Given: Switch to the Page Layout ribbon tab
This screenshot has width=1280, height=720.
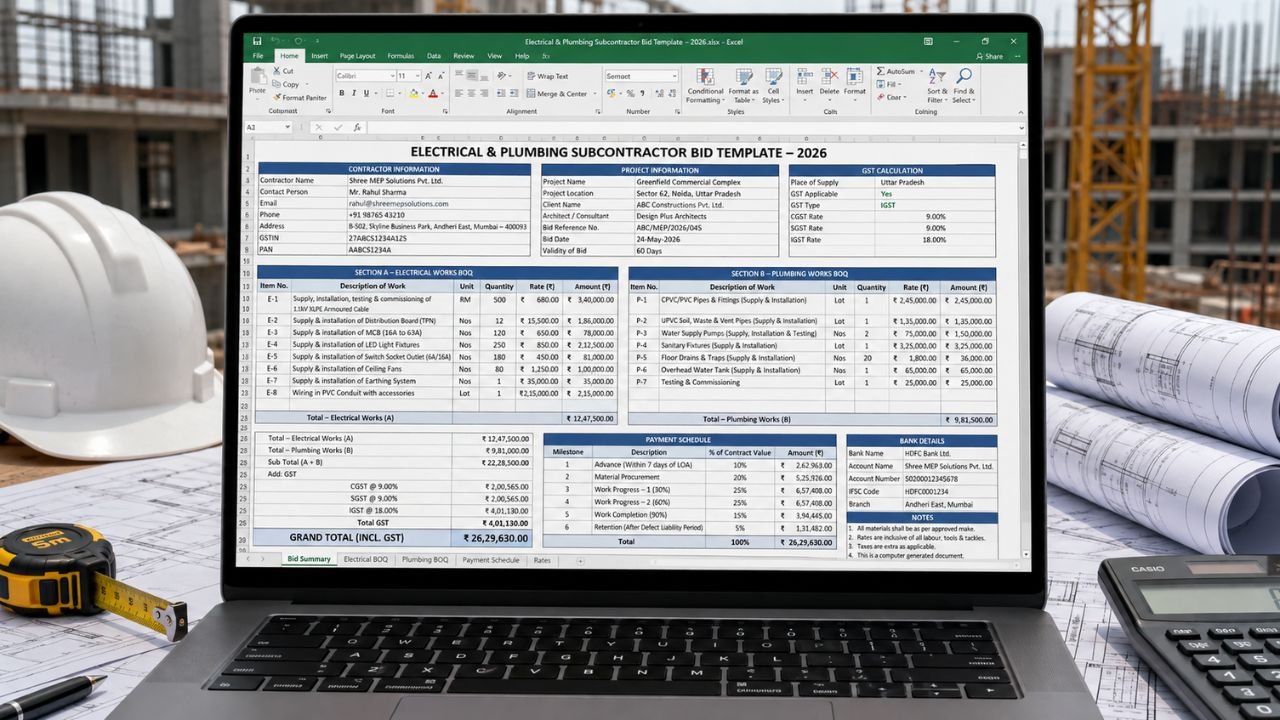Looking at the screenshot, I should click(357, 56).
